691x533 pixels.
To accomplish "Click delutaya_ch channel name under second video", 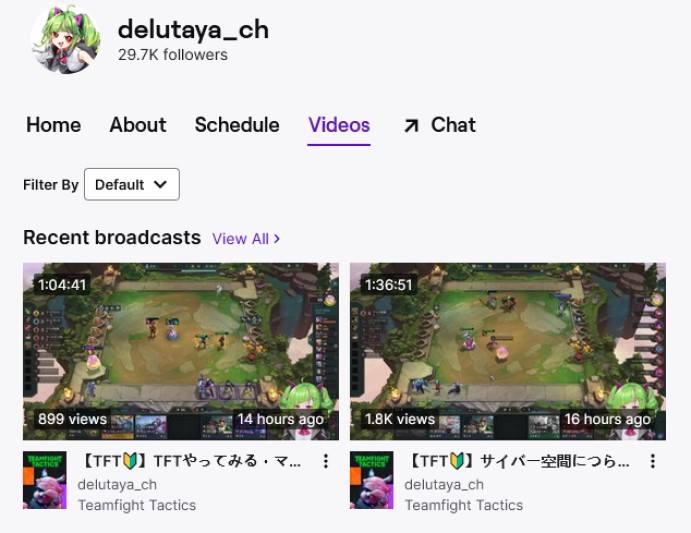I will tap(444, 485).
